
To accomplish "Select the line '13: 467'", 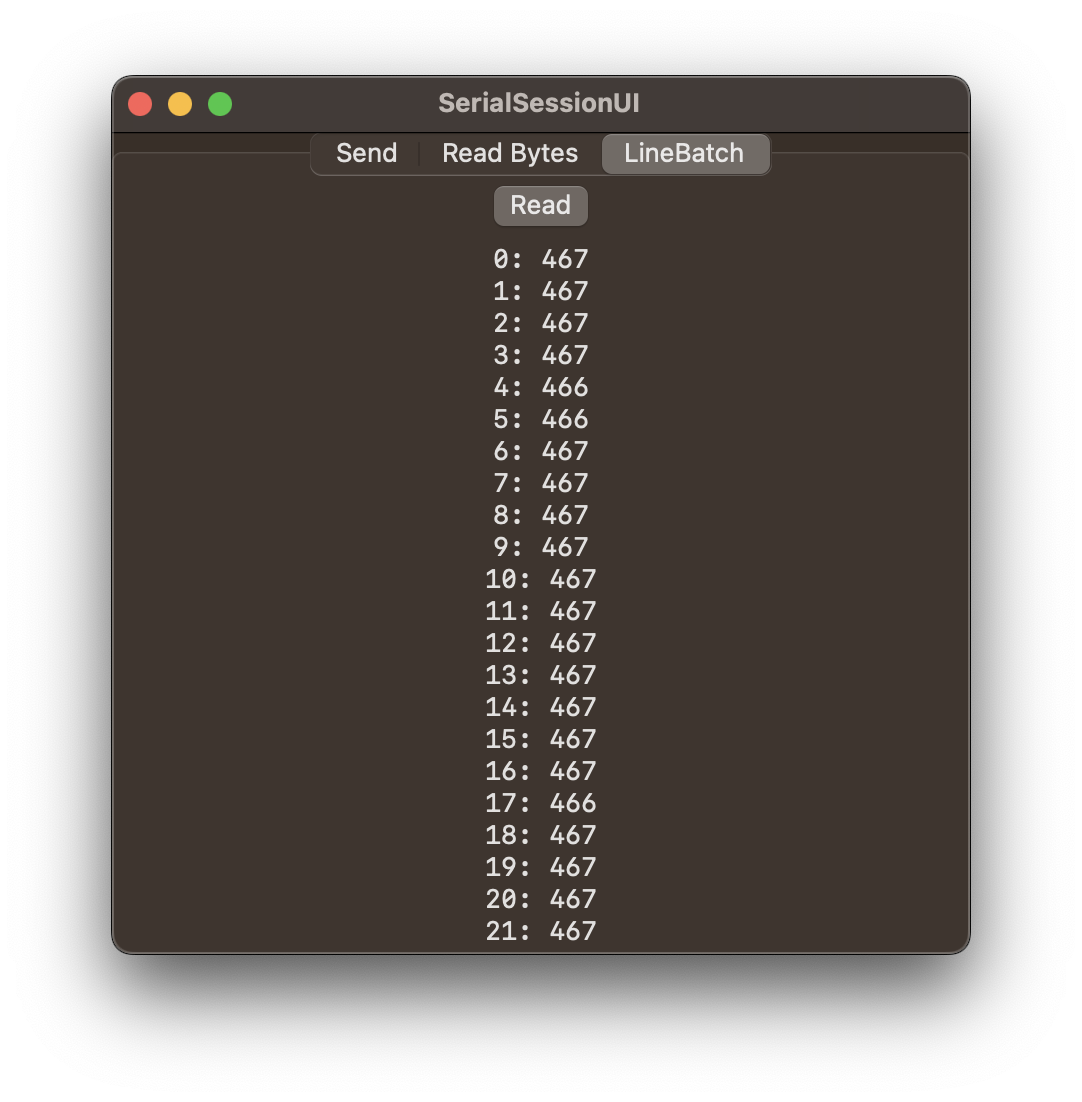I will click(x=540, y=675).
